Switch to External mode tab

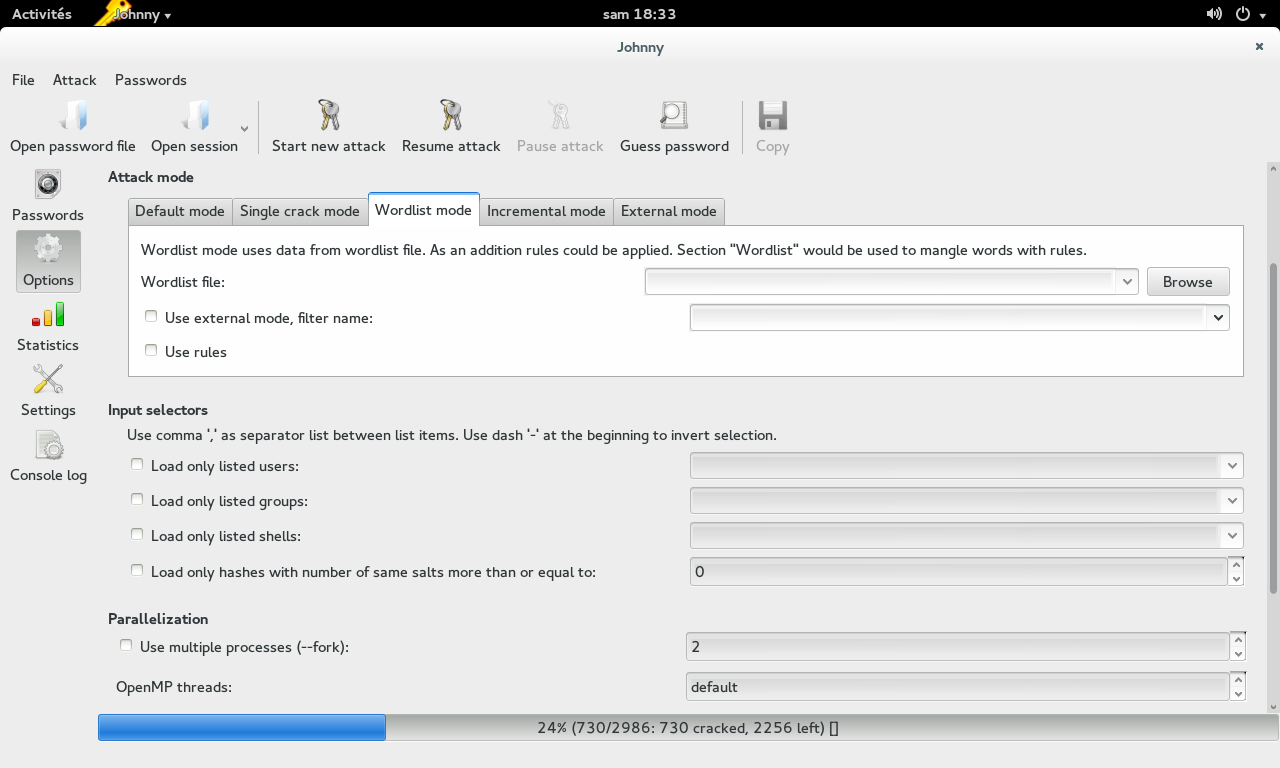(x=669, y=211)
